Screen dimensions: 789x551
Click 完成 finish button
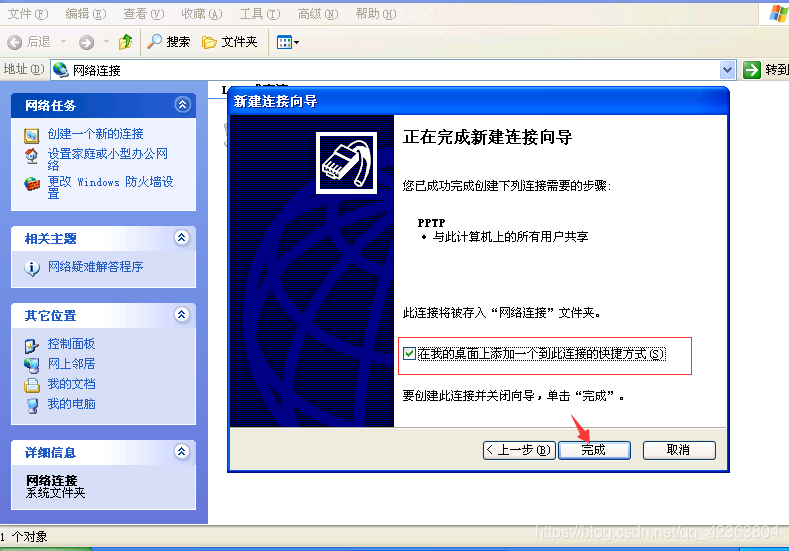click(x=594, y=450)
